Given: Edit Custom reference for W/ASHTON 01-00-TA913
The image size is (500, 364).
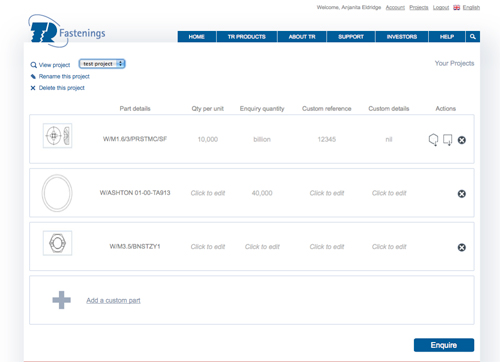Looking at the screenshot, I should 327,193.
